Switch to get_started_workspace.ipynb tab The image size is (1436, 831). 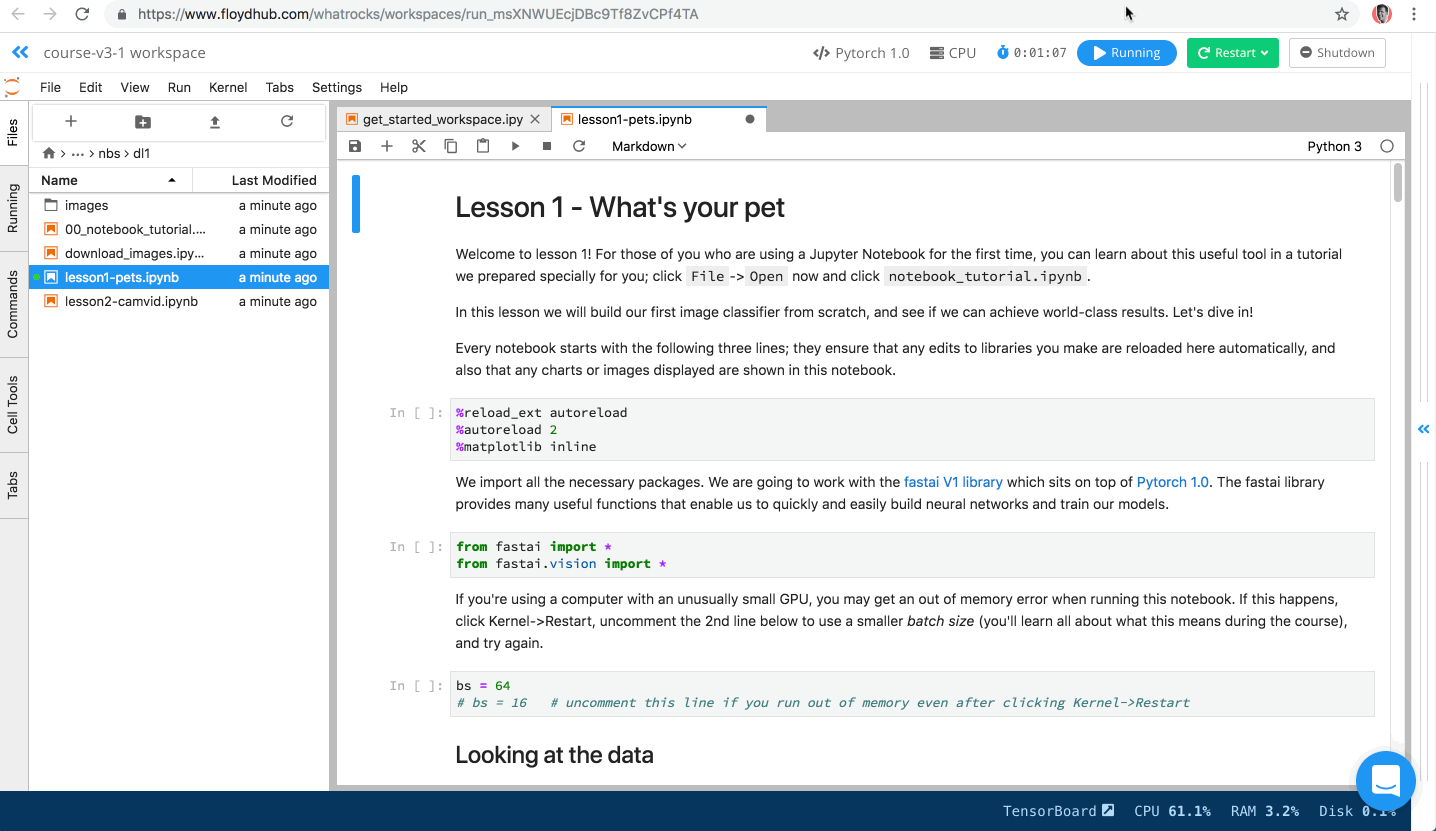(441, 119)
